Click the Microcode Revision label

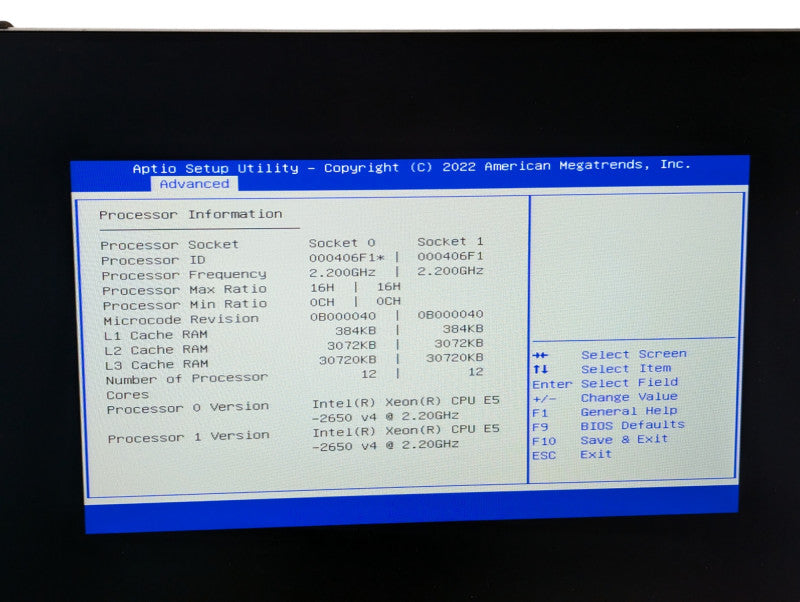click(181, 320)
